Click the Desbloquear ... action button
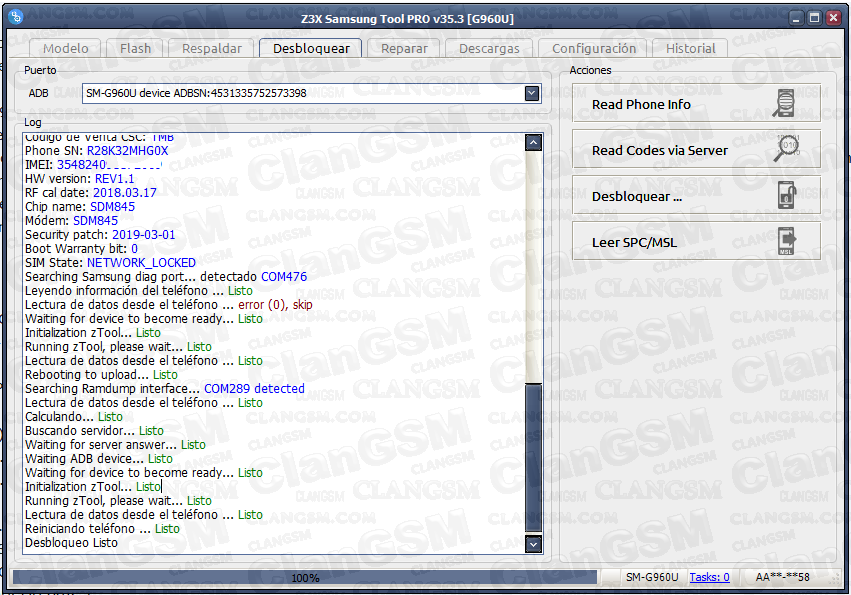This screenshot has width=851, height=595. 696,195
